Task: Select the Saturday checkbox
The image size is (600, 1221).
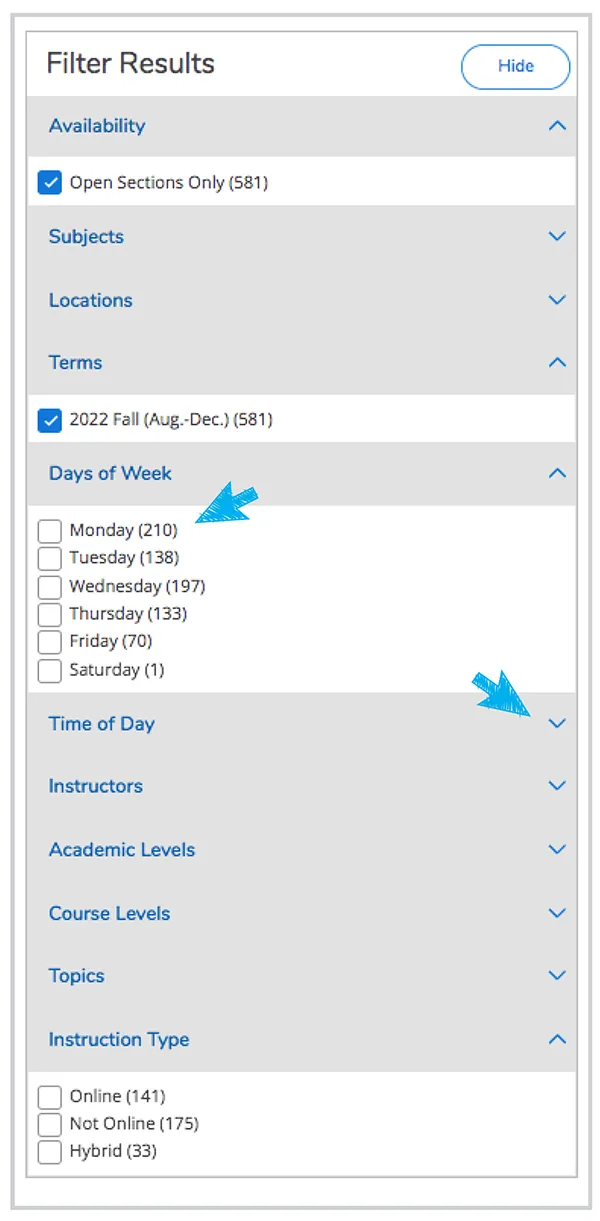Action: [49, 670]
